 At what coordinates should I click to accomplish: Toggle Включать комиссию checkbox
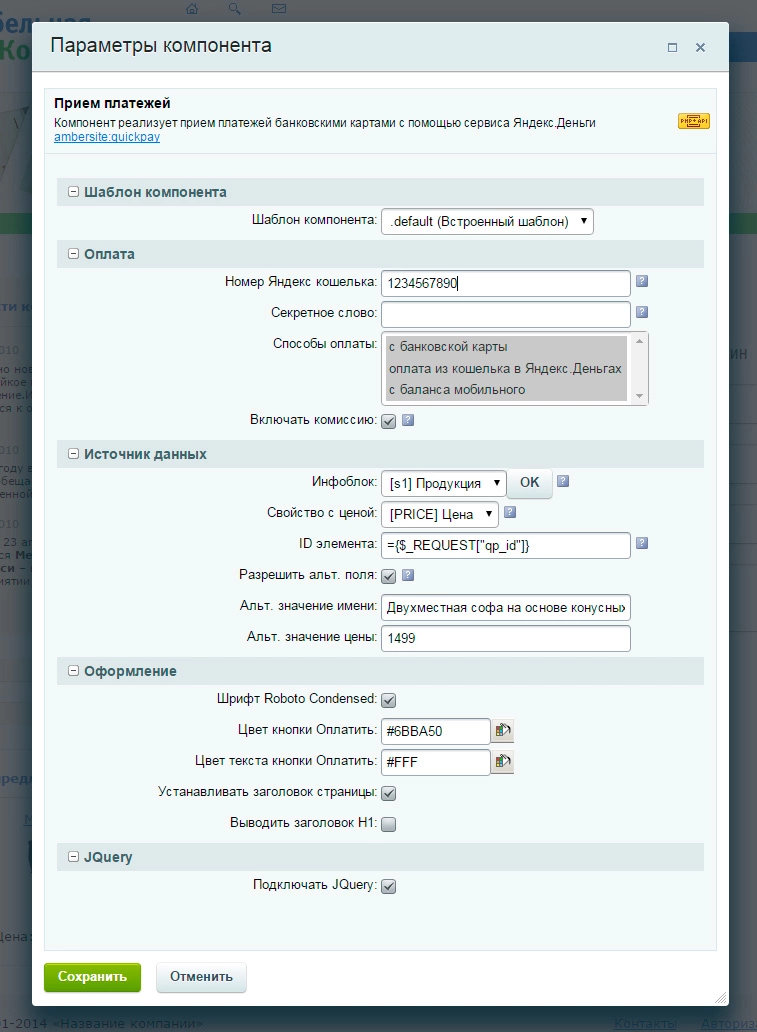click(x=389, y=421)
